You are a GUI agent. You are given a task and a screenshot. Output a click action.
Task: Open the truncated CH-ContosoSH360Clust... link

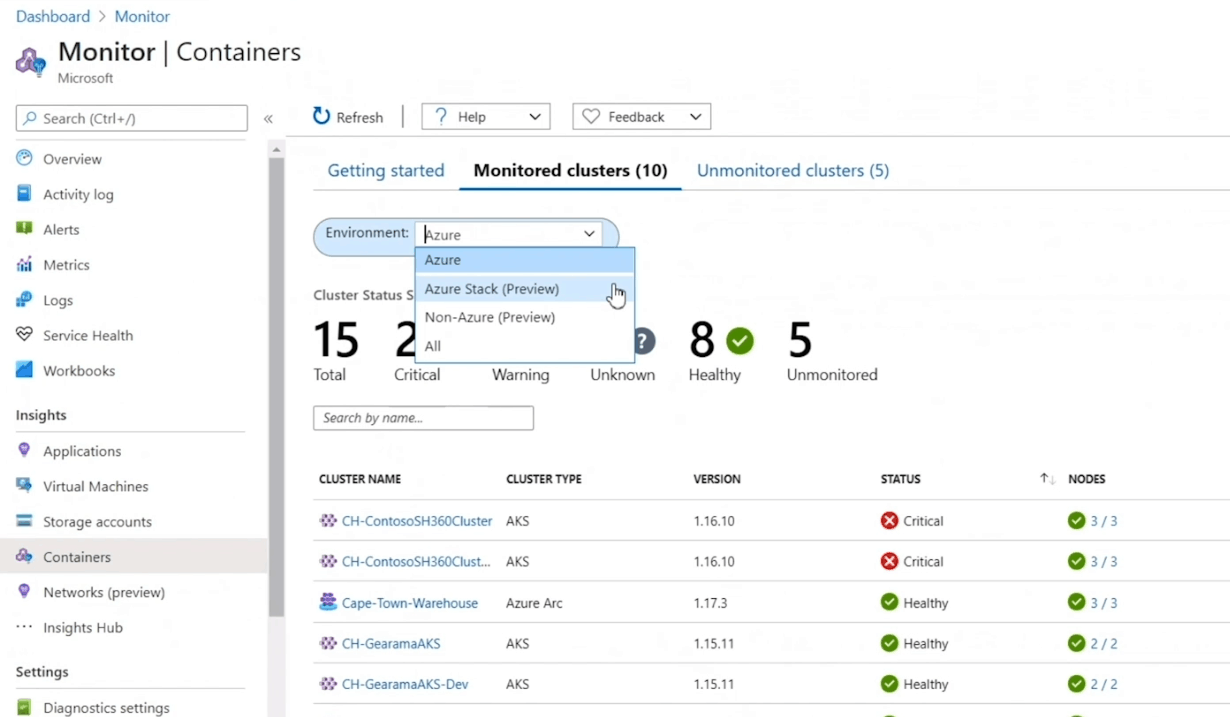pyautogui.click(x=416, y=562)
